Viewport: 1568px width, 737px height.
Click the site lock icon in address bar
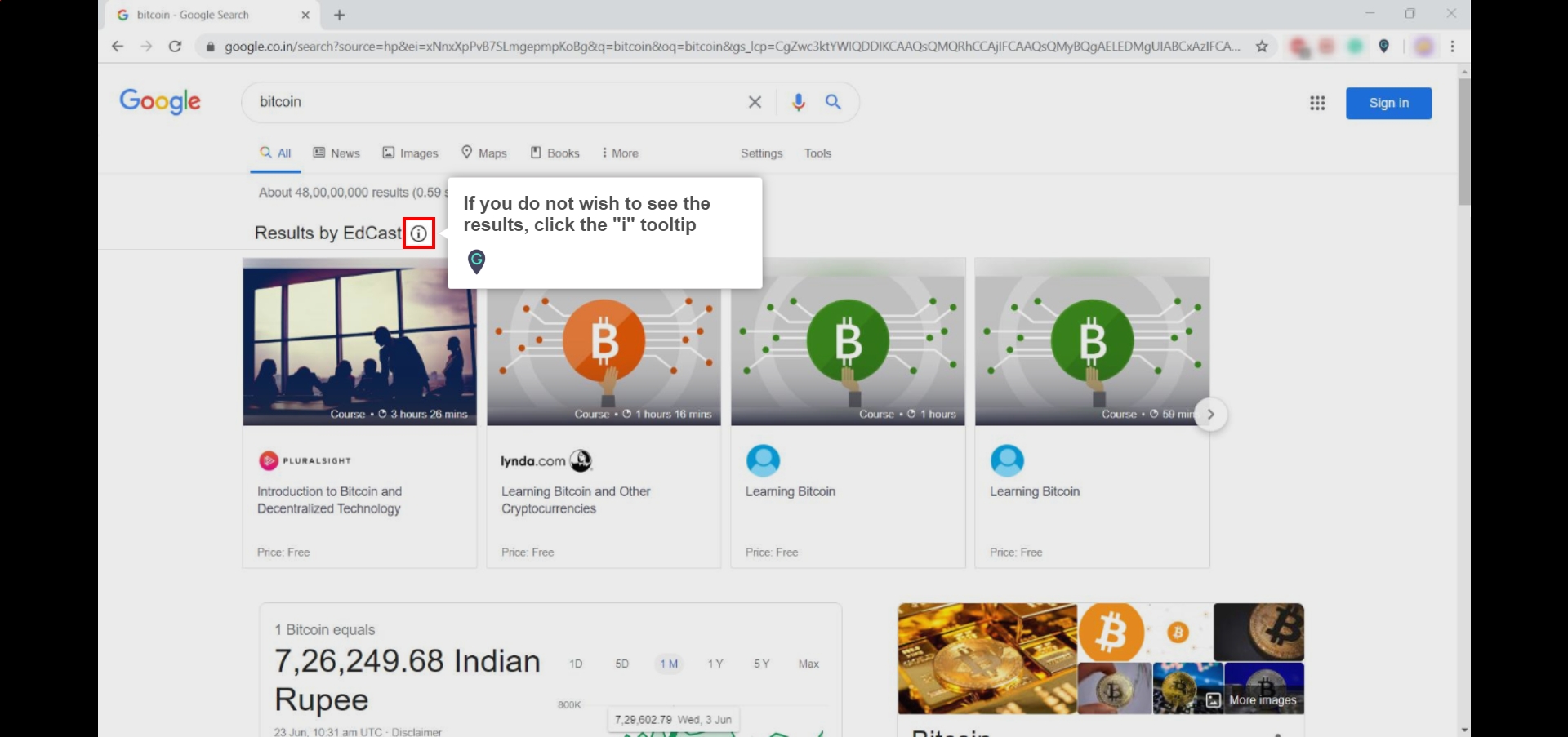[x=211, y=47]
